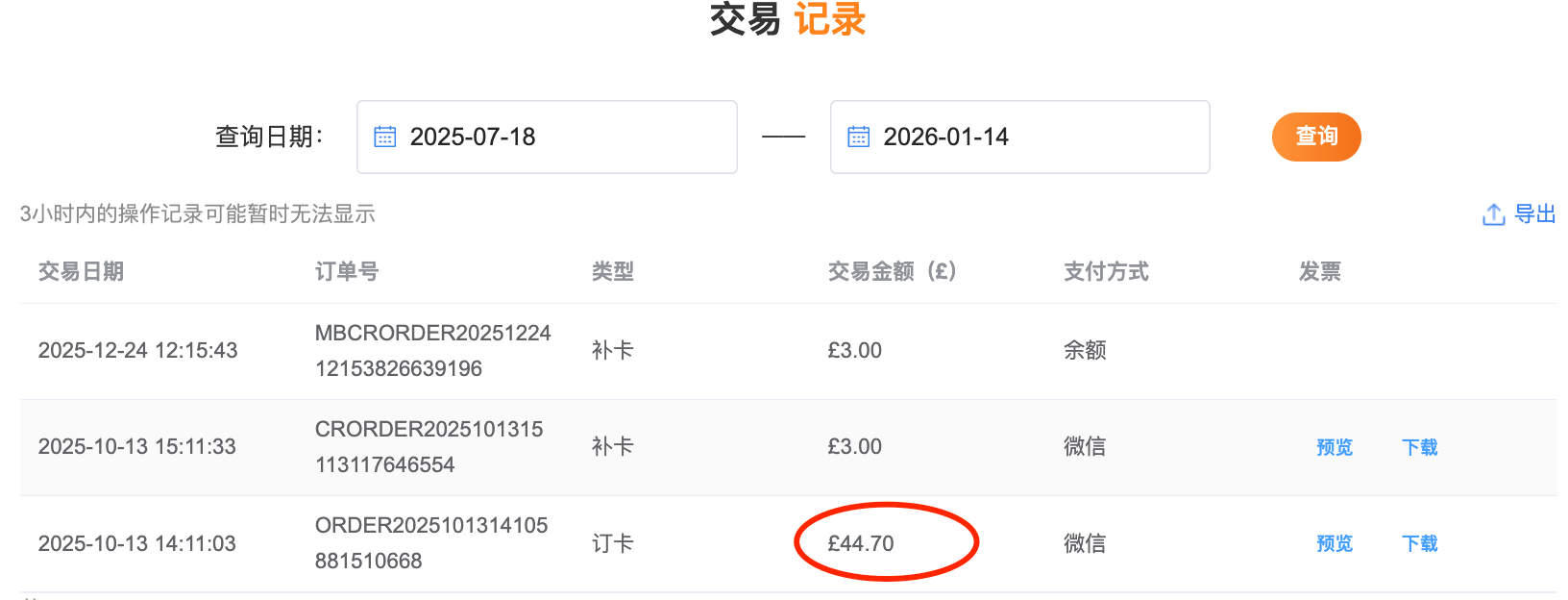
Task: Select the 发票 column header
Action: (1319, 271)
